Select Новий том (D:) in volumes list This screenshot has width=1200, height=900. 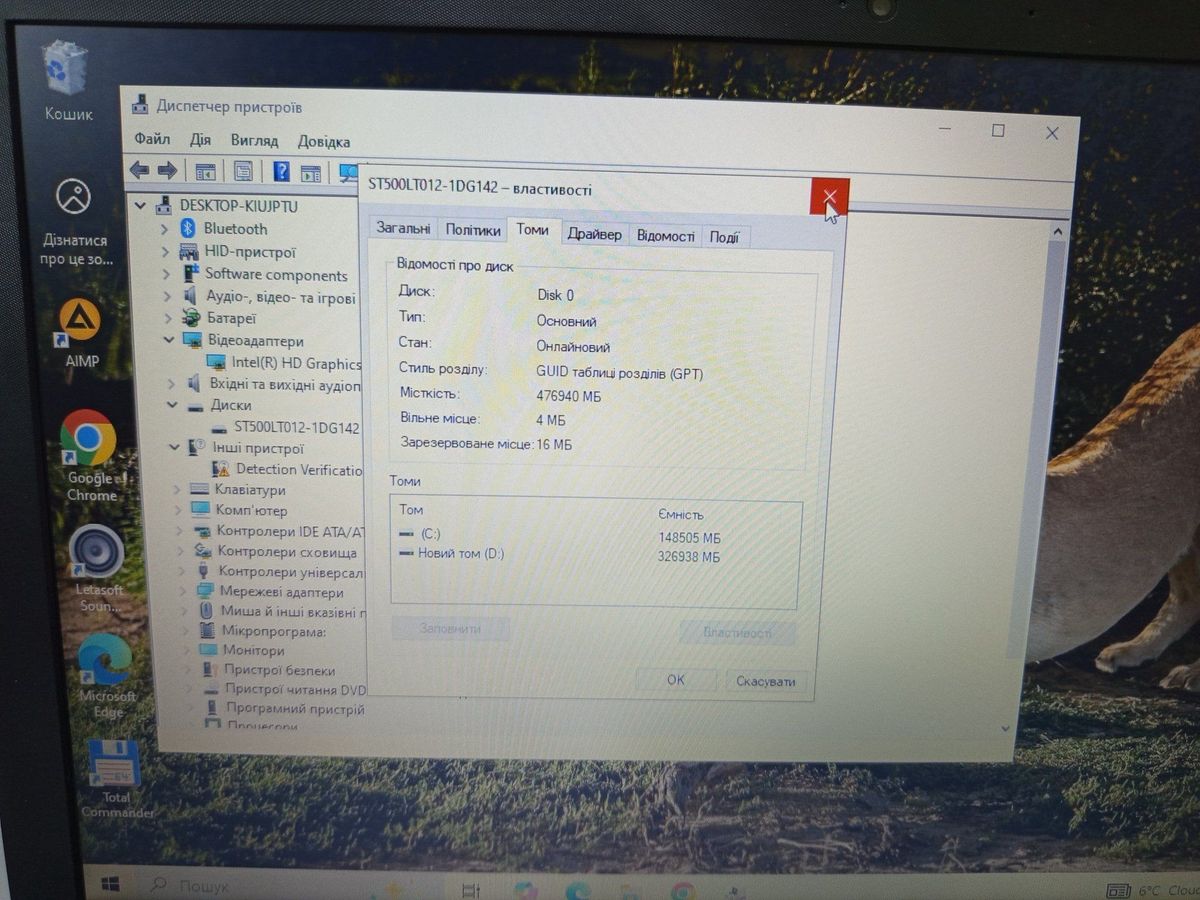pyautogui.click(x=460, y=554)
